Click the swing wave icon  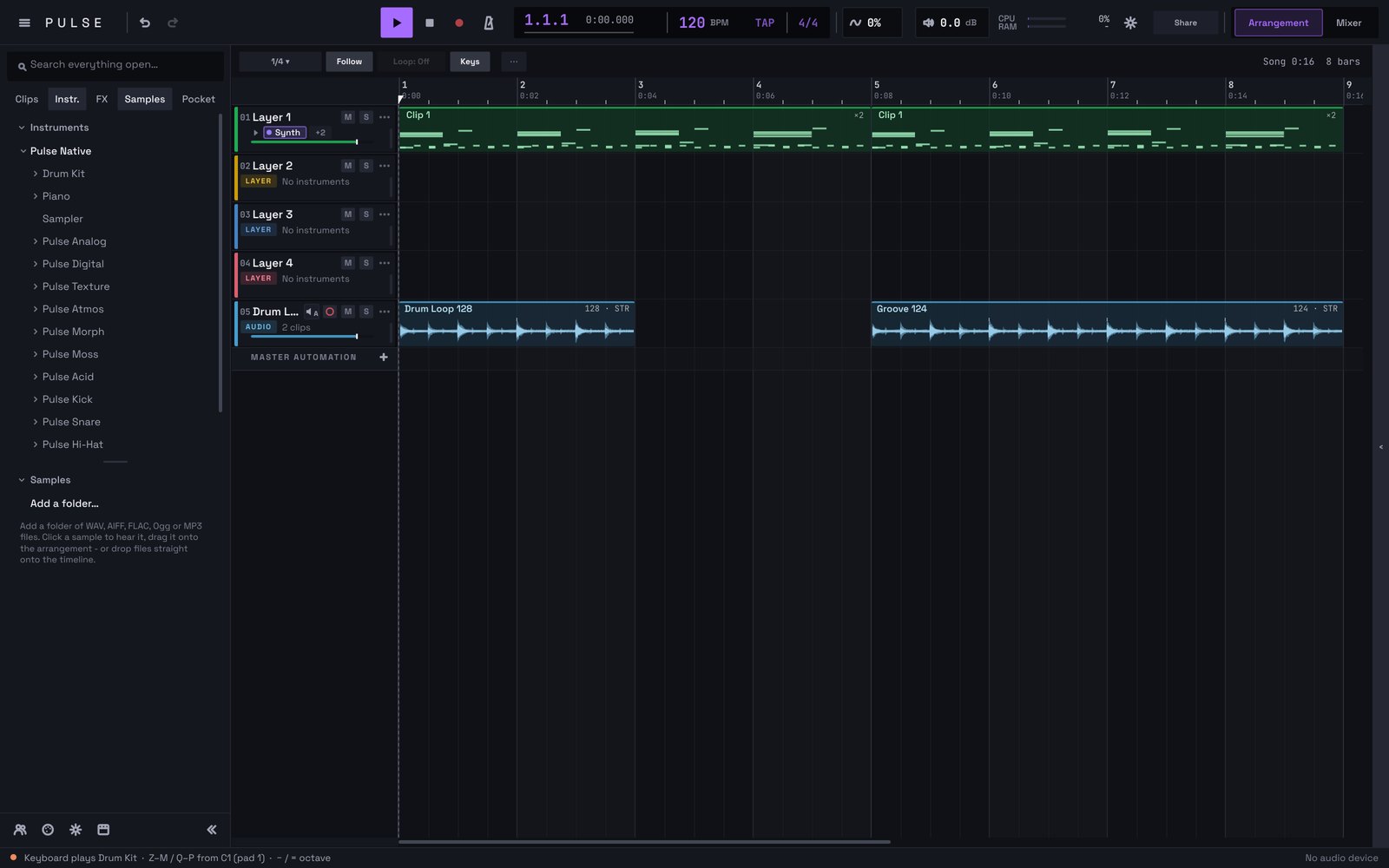tap(855, 23)
